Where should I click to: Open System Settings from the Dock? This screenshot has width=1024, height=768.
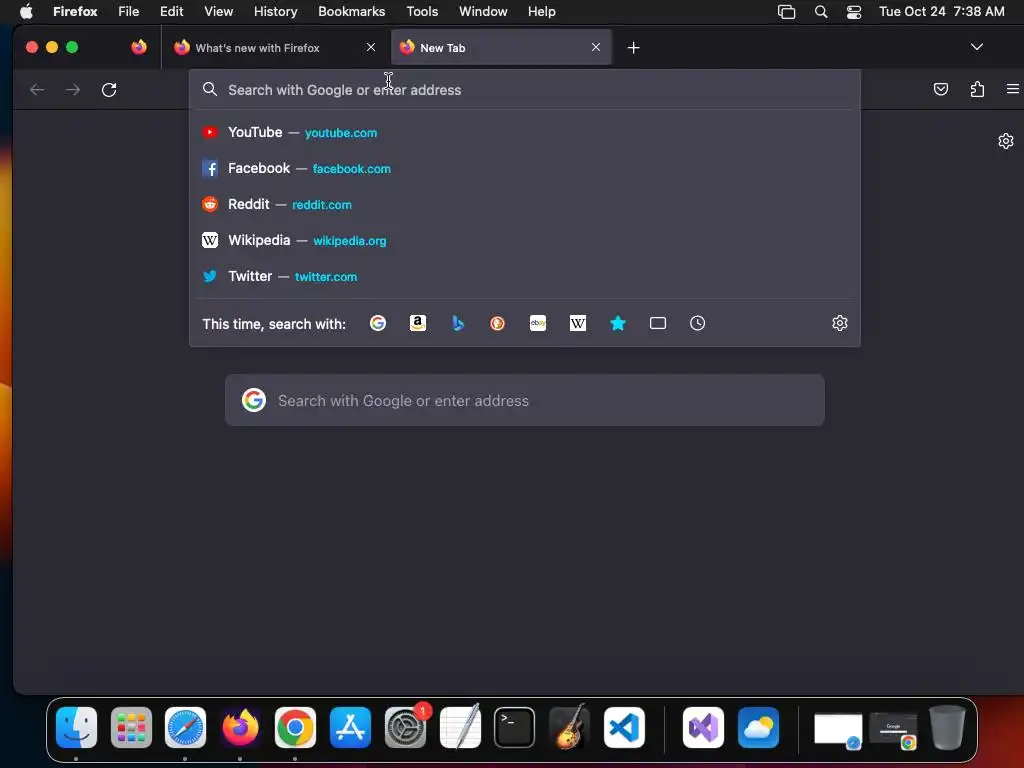coord(406,727)
